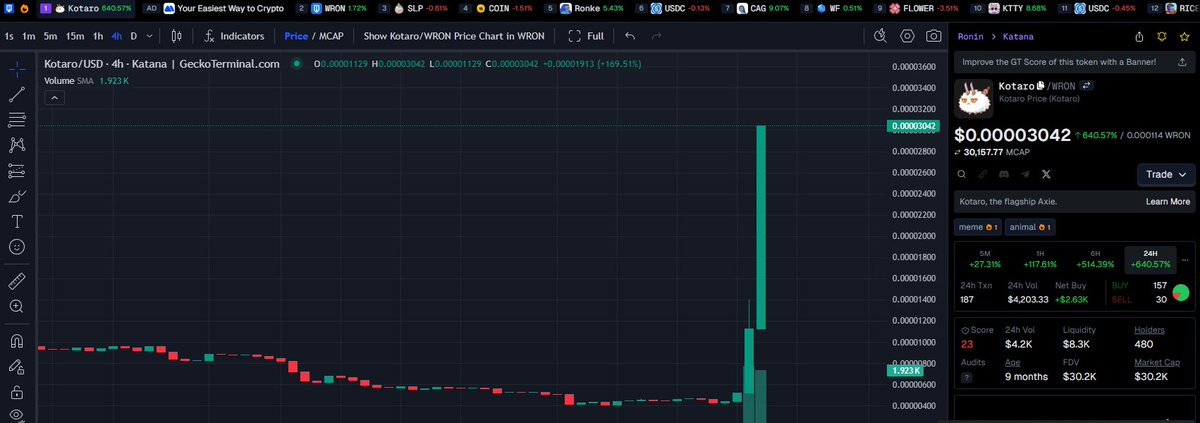Collapse the indicator legend arrow
The image size is (1200, 423).
pyautogui.click(x=54, y=98)
